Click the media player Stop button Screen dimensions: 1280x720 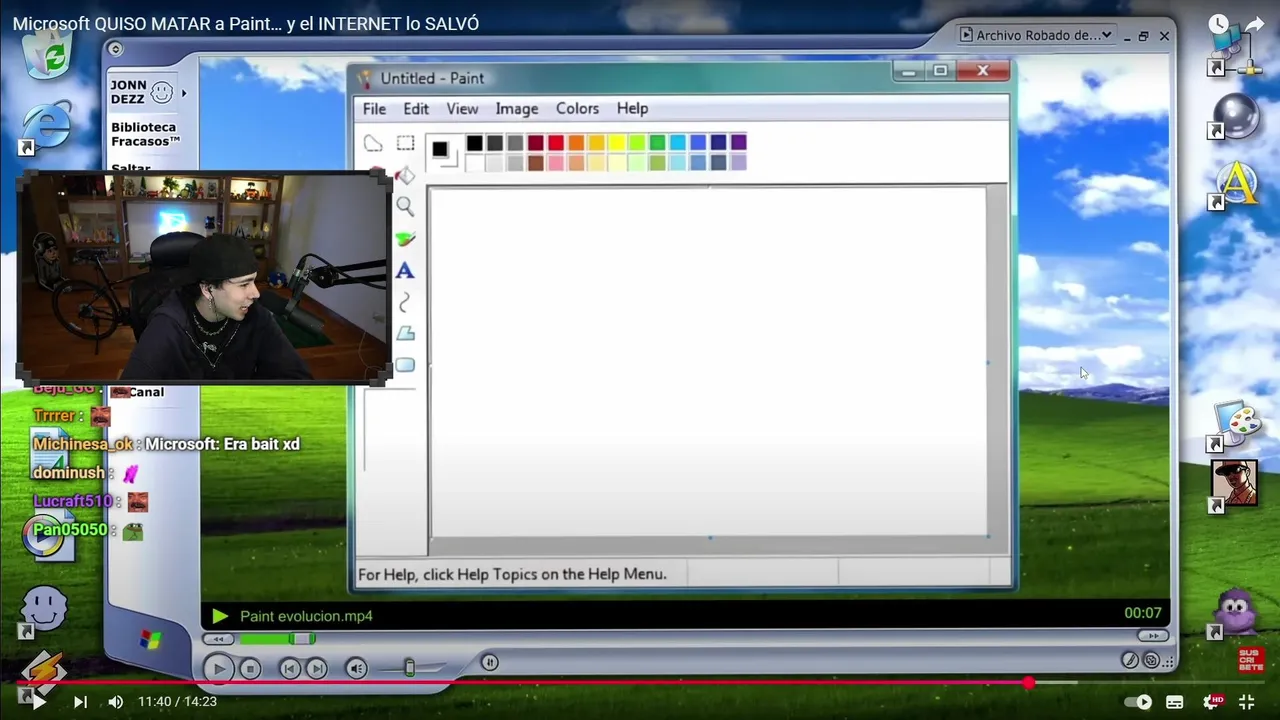[250, 669]
